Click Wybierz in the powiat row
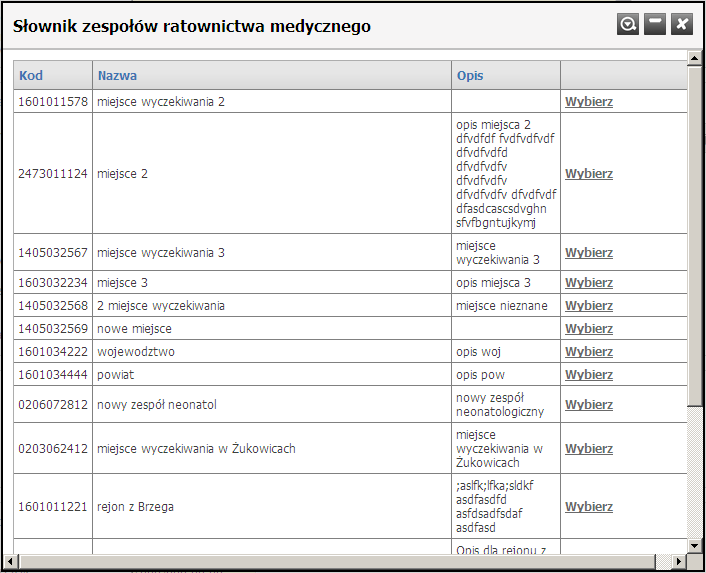This screenshot has height=573, width=706. [x=589, y=374]
